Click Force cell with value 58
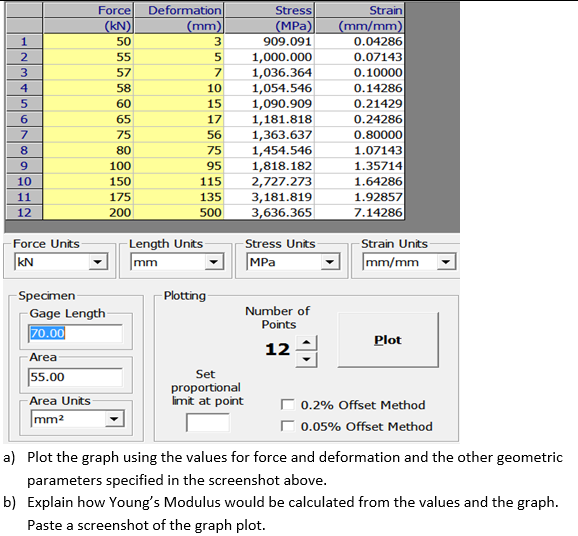Viewport: 578px width, 536px height. coord(88,88)
